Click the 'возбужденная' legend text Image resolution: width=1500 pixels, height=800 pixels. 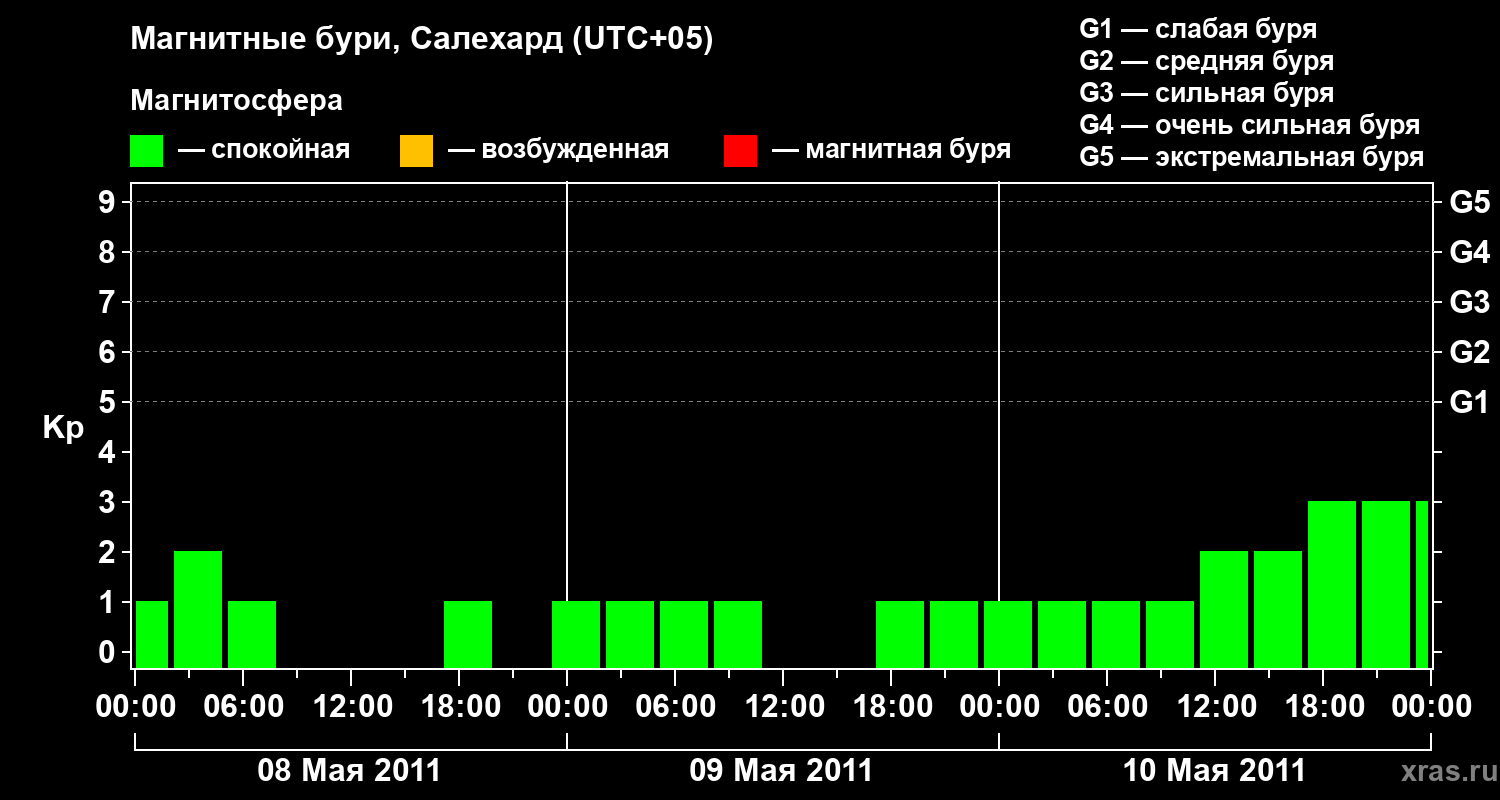point(575,151)
